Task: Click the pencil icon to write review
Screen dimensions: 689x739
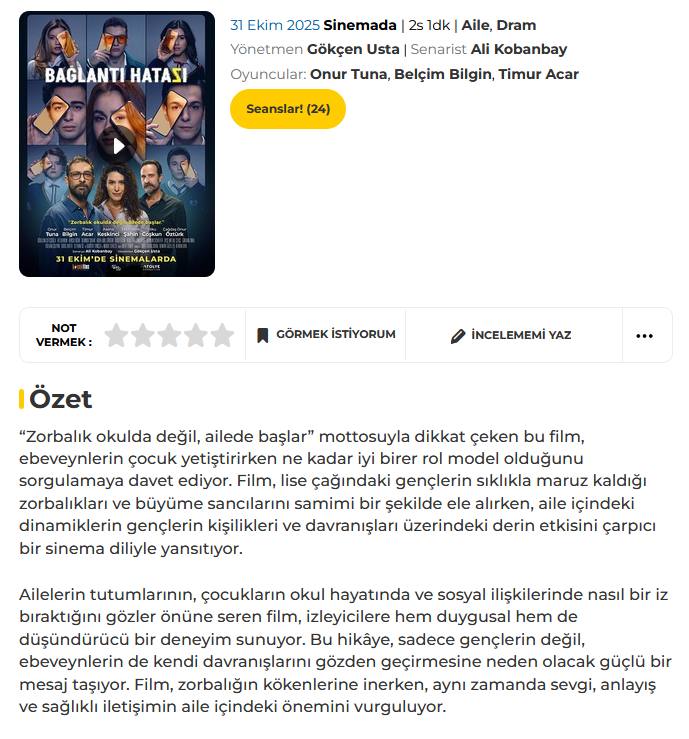Action: tap(458, 336)
